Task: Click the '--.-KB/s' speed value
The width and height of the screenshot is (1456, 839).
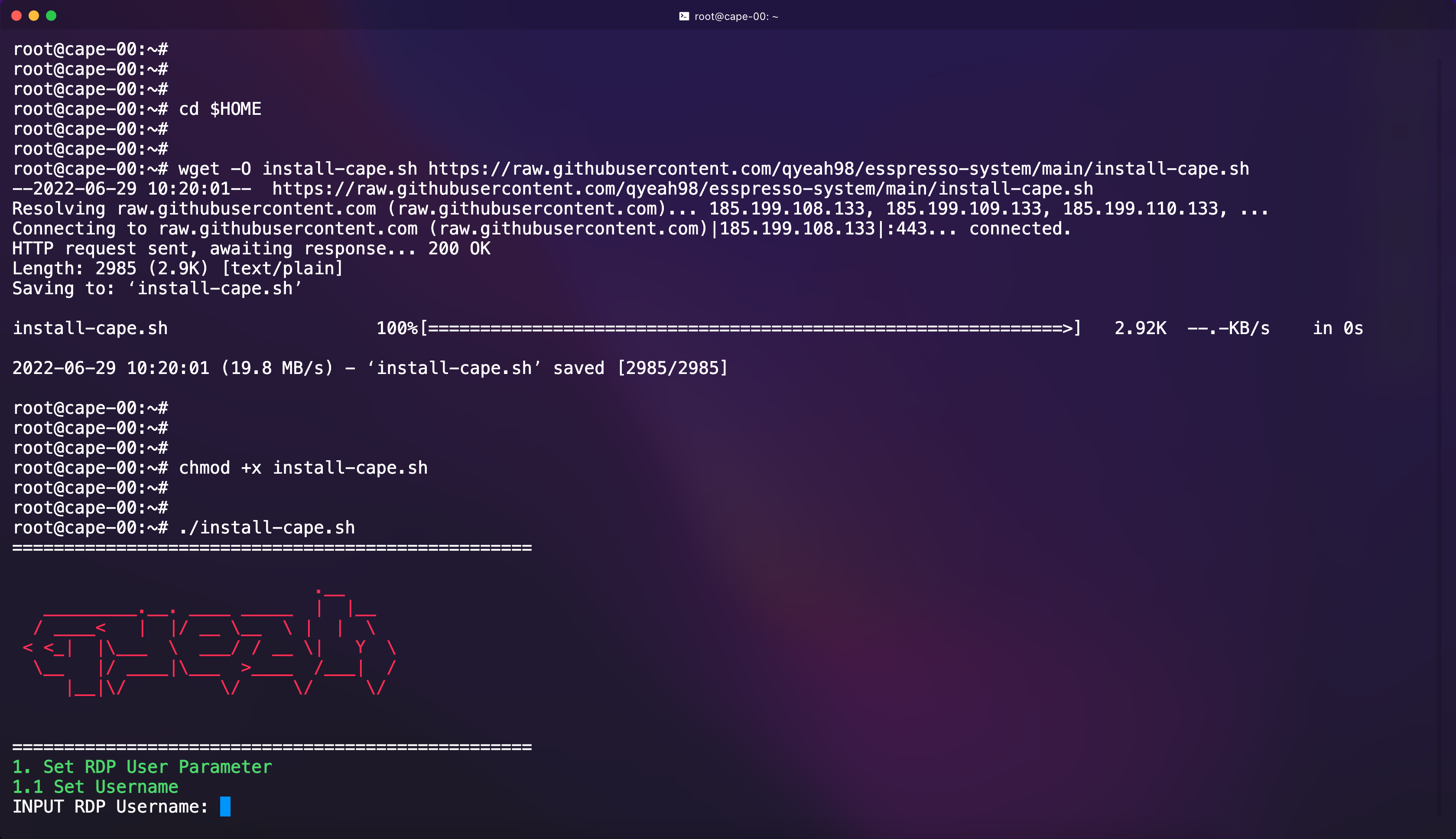Action: pyautogui.click(x=1228, y=328)
